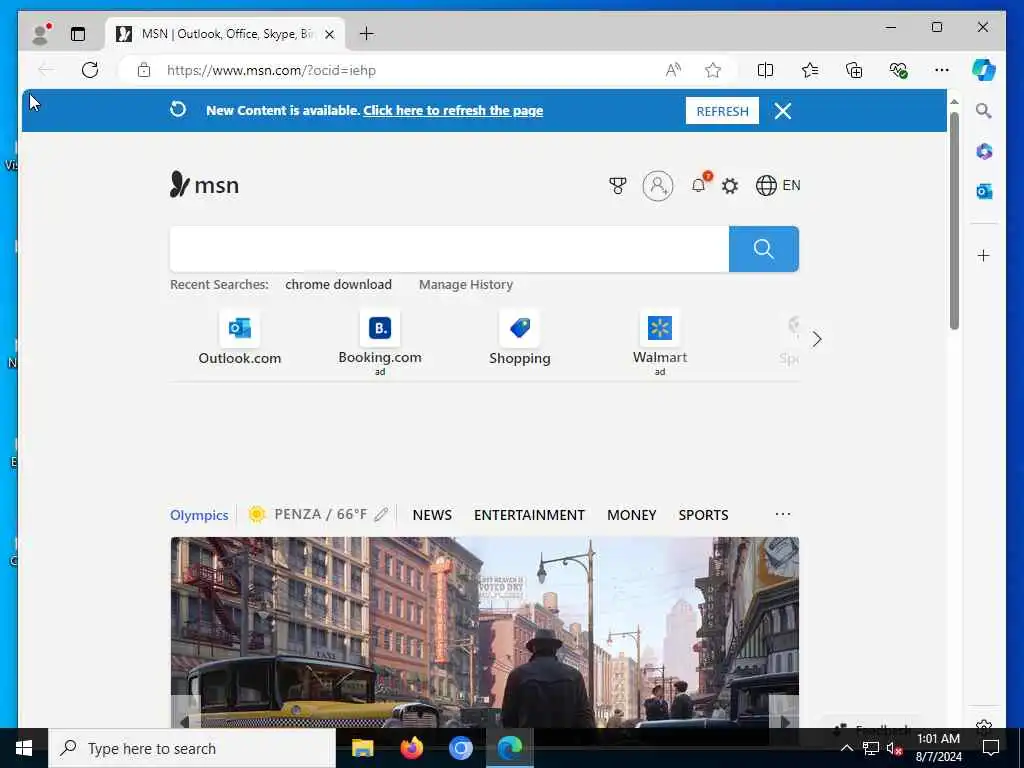
Task: Open the notifications bell
Action: (699, 185)
